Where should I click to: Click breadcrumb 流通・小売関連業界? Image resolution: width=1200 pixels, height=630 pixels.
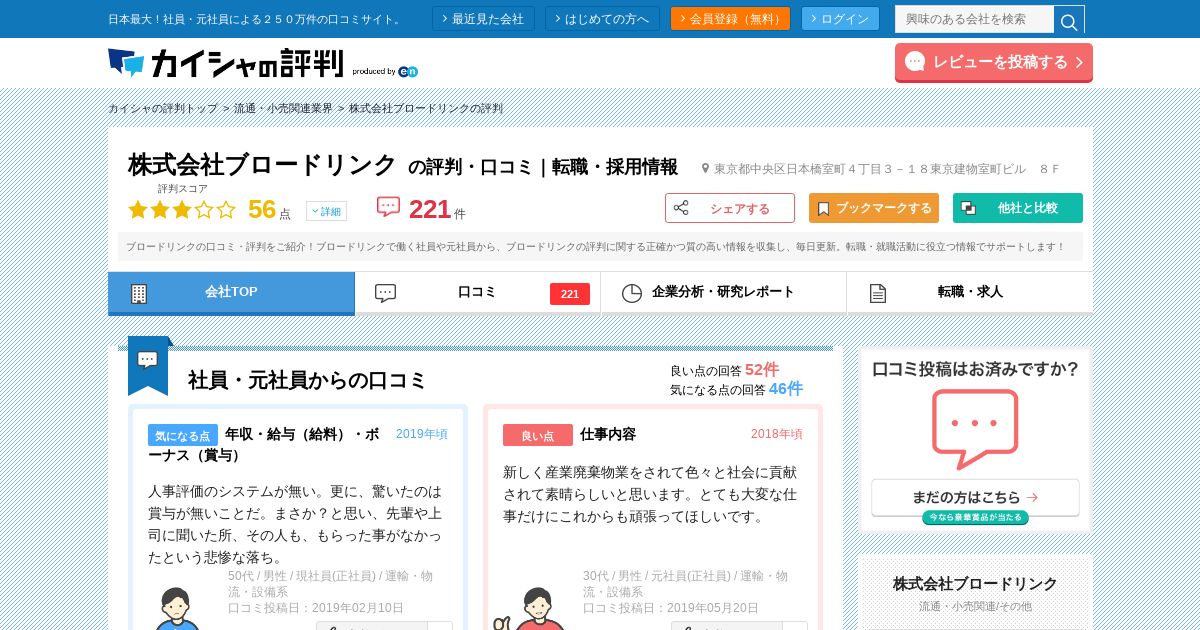[x=283, y=108]
